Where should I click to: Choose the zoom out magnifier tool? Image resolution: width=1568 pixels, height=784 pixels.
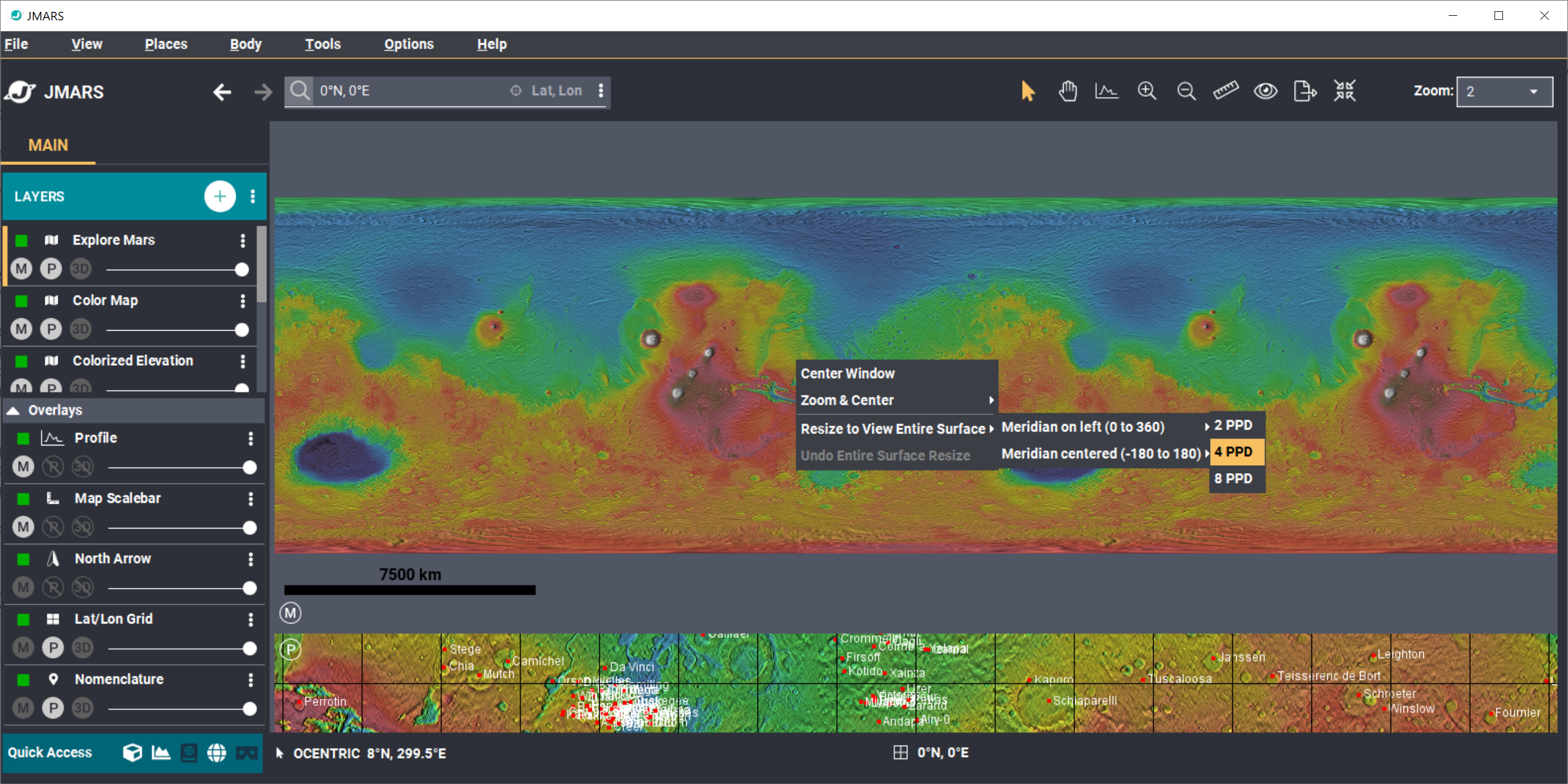coord(1186,92)
